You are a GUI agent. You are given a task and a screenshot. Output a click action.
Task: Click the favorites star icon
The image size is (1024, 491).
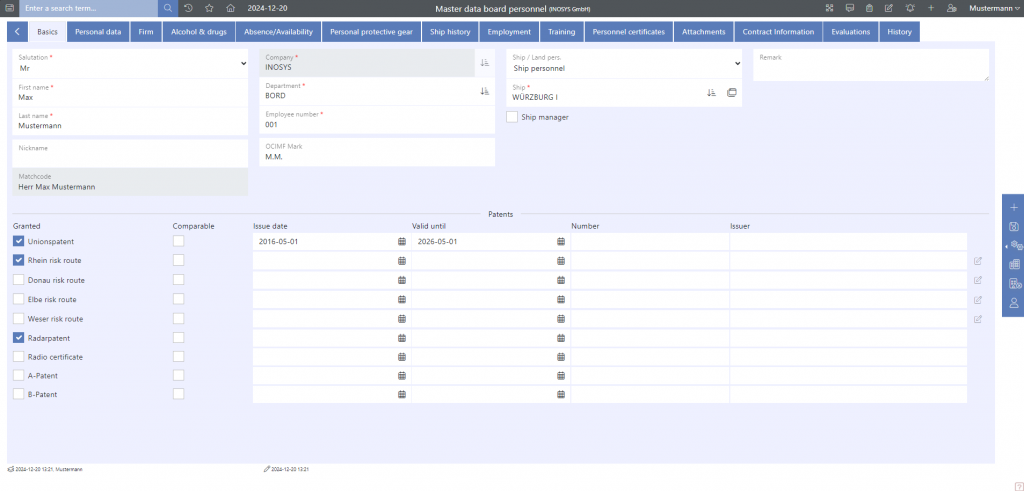point(209,8)
